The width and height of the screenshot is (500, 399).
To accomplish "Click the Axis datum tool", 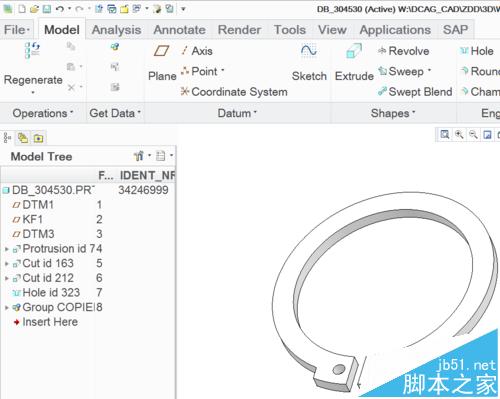I will pyautogui.click(x=196, y=51).
